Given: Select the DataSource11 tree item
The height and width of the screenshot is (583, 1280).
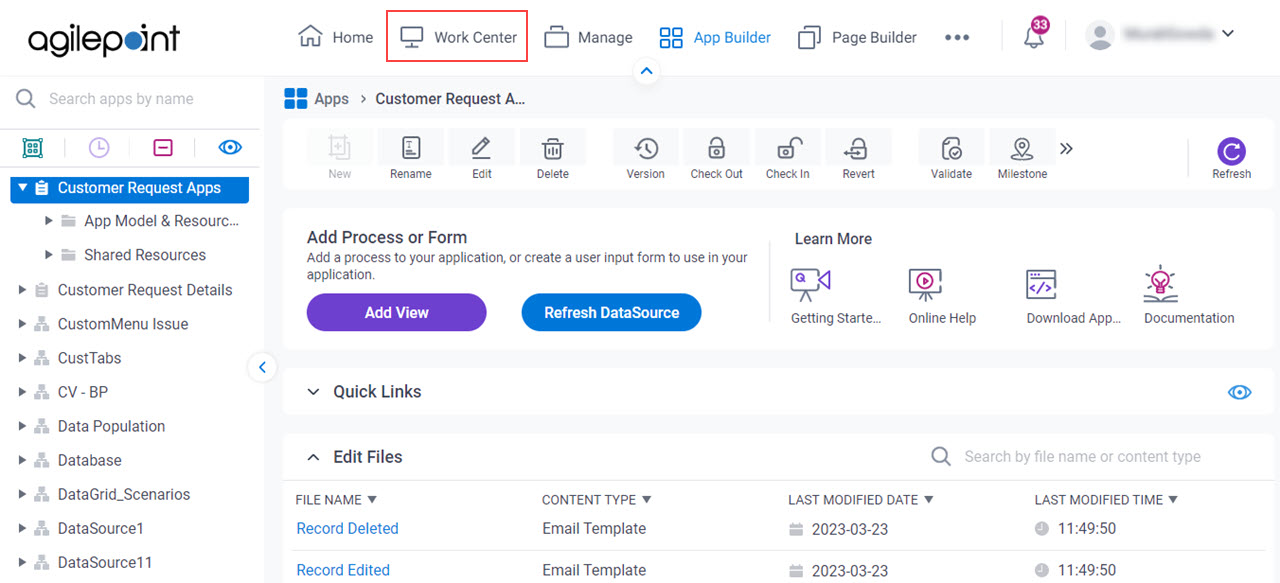Looking at the screenshot, I should [105, 561].
